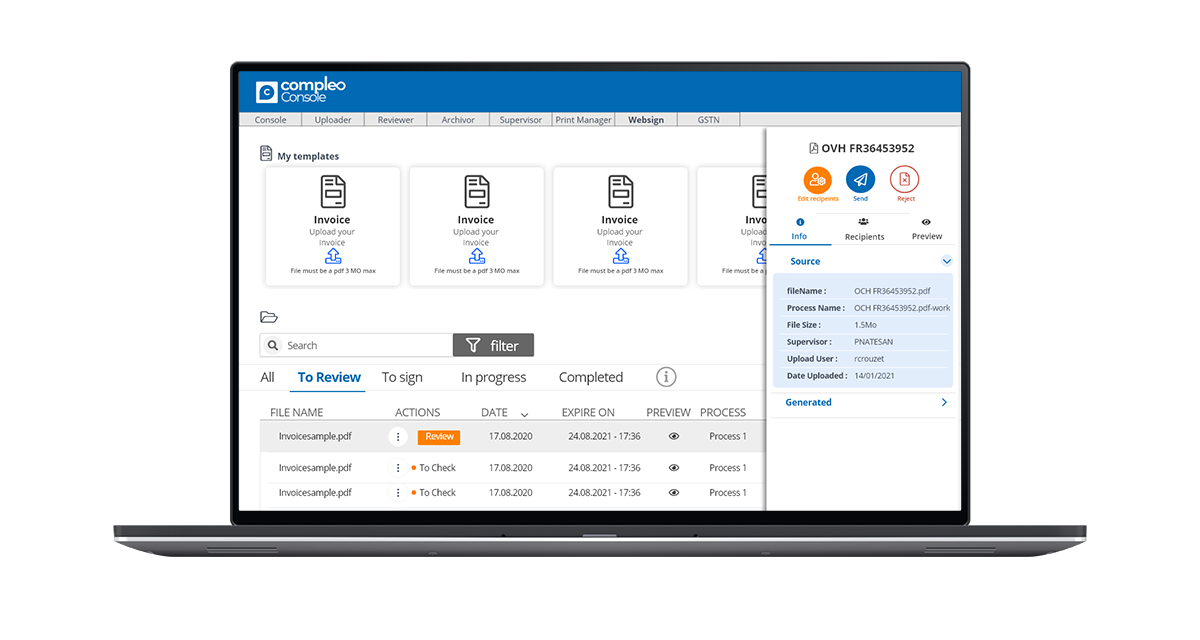Select the Websign tab
This screenshot has height=640, width=1200.
[646, 120]
